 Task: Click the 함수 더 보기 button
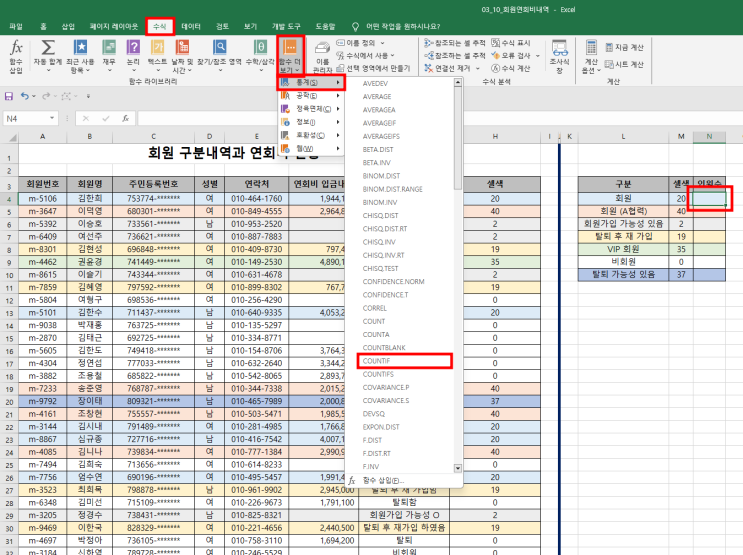pyautogui.click(x=290, y=55)
